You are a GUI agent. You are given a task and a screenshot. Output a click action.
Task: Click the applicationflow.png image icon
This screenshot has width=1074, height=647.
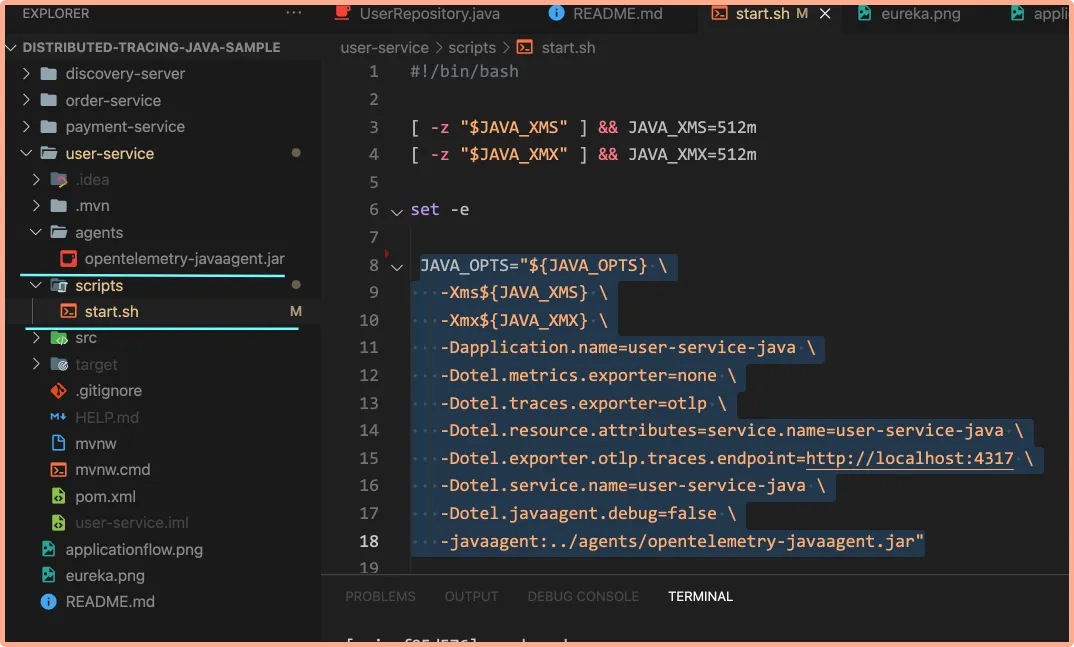pos(48,549)
